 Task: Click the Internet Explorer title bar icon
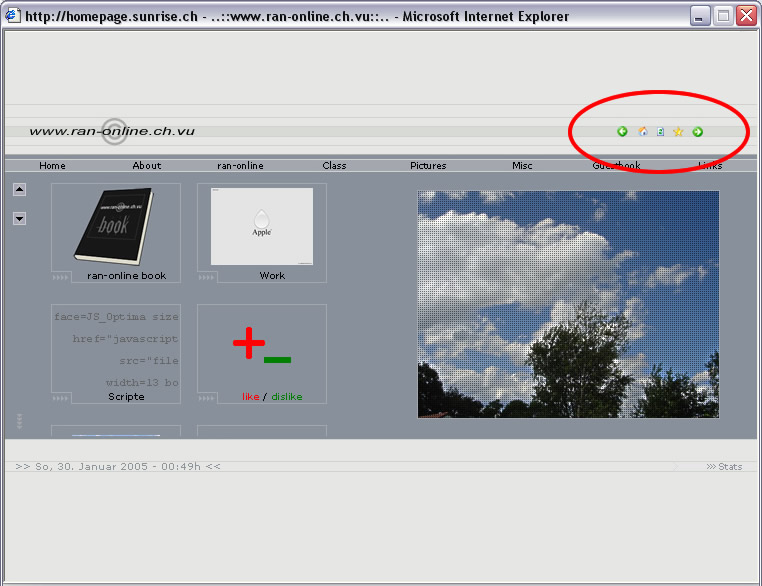(12, 16)
